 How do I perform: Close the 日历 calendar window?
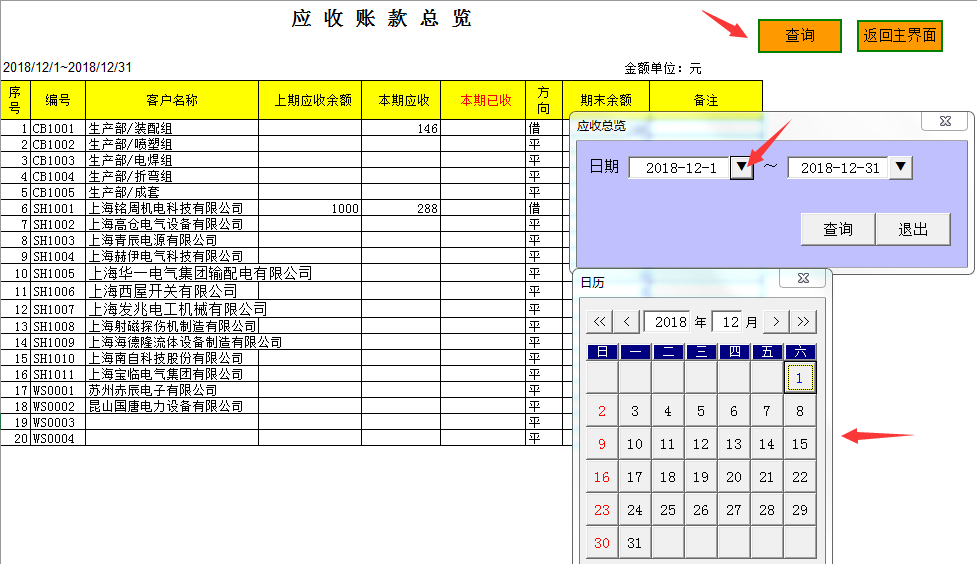(x=803, y=278)
